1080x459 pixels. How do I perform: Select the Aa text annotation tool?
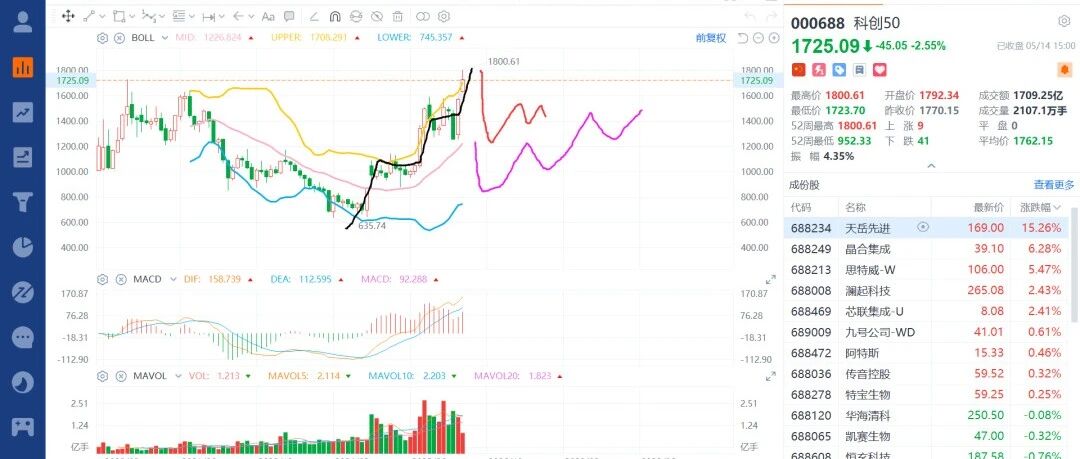pos(268,16)
